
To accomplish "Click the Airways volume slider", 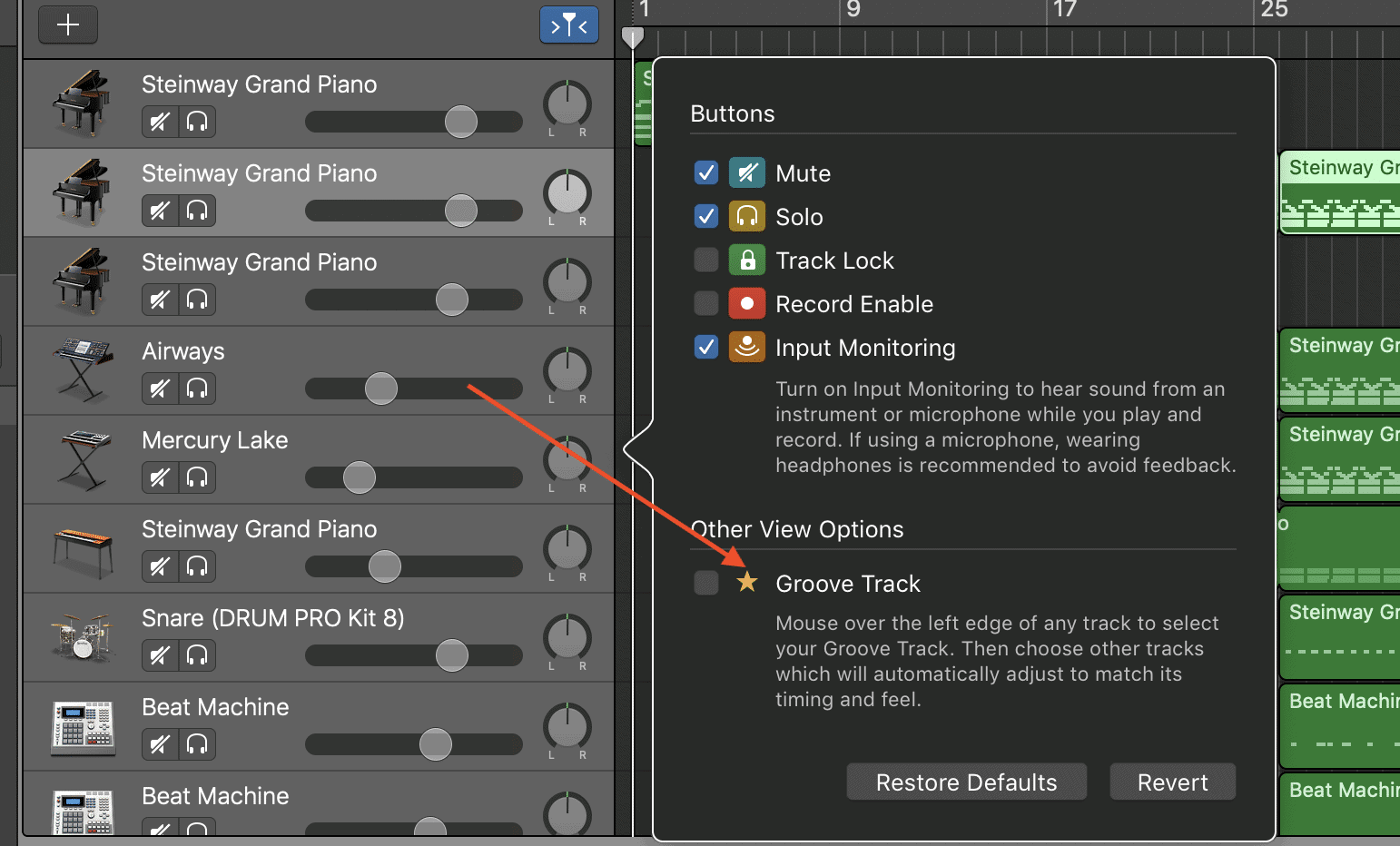I will pos(380,389).
